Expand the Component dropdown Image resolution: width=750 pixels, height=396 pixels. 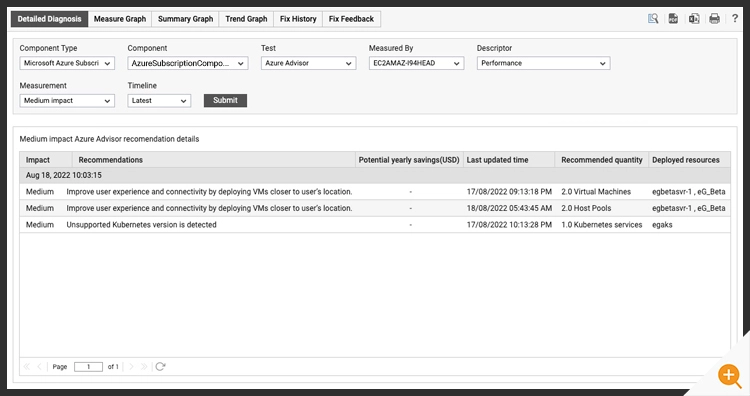tap(188, 63)
